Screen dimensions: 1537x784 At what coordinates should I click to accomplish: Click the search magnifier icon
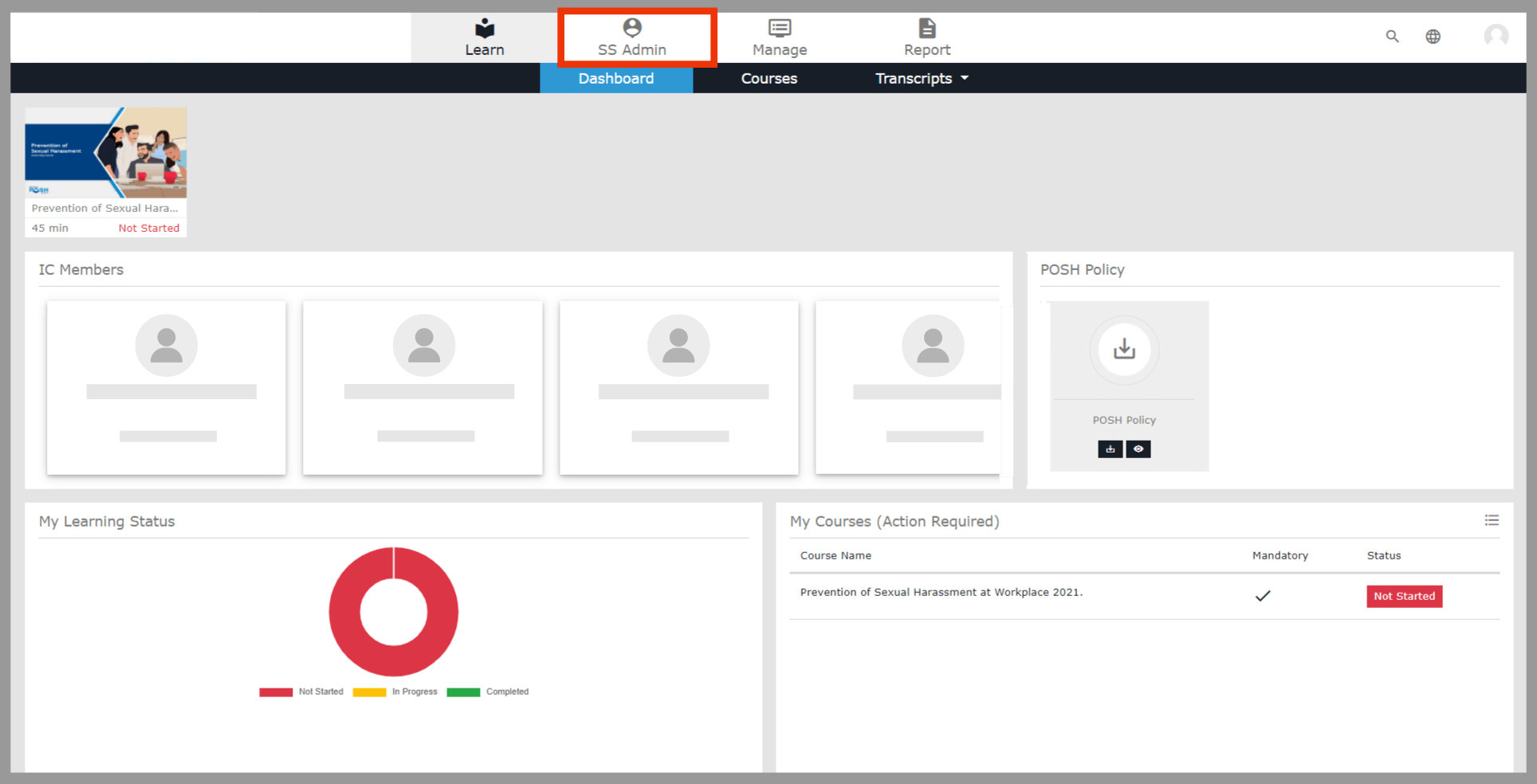point(1392,37)
